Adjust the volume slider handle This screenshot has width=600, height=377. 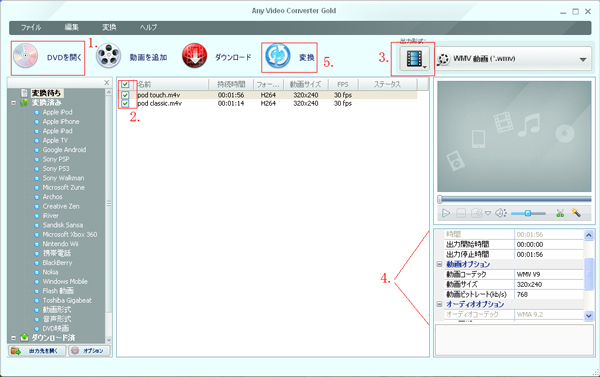pyautogui.click(x=528, y=213)
